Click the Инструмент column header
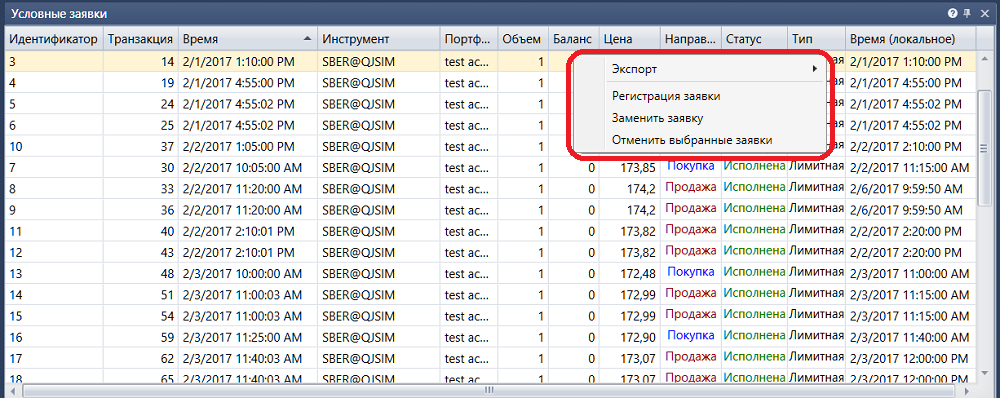 point(379,39)
